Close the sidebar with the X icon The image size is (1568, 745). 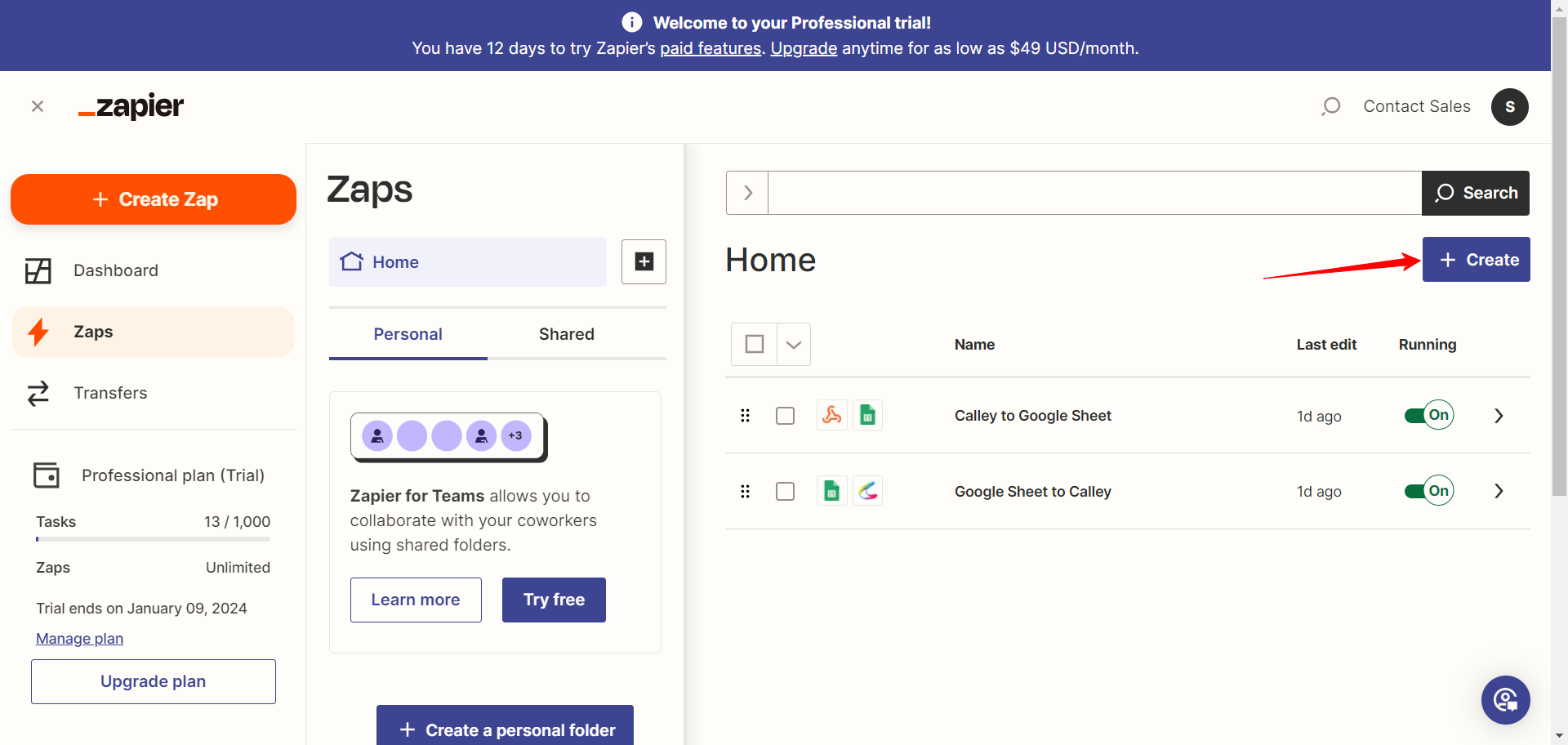[x=38, y=106]
